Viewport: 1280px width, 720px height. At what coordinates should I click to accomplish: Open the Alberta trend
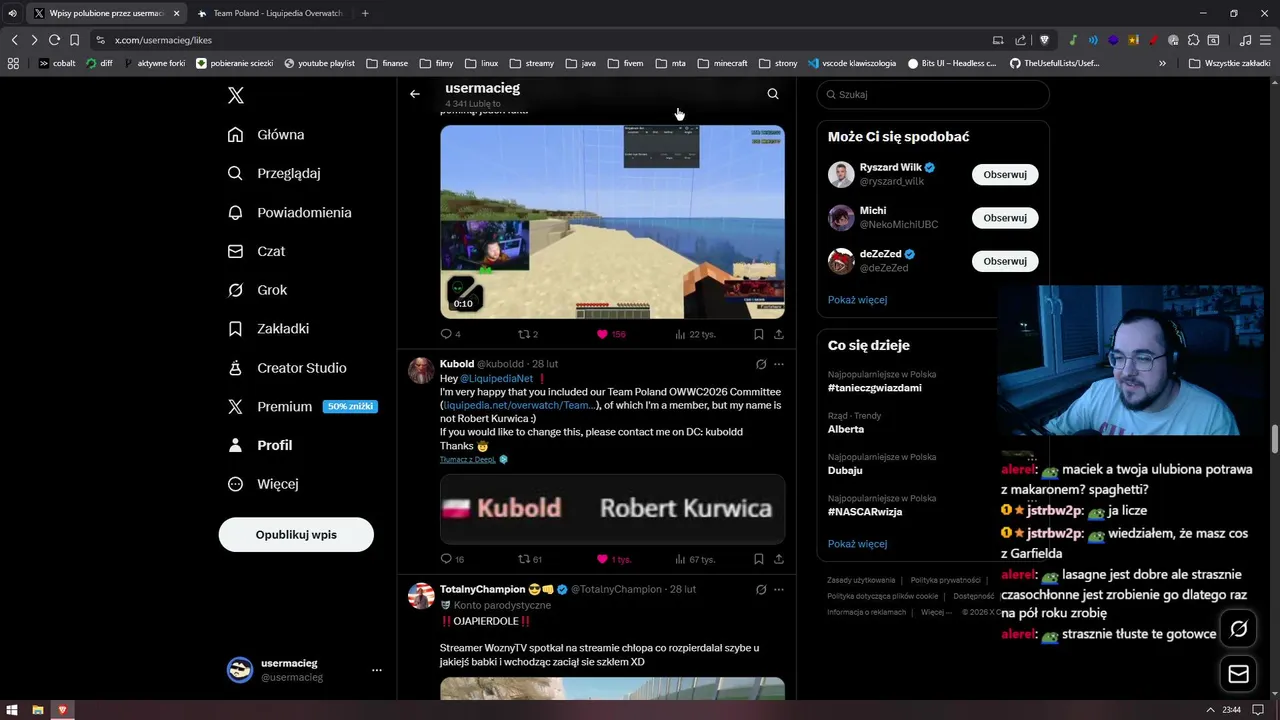point(846,429)
